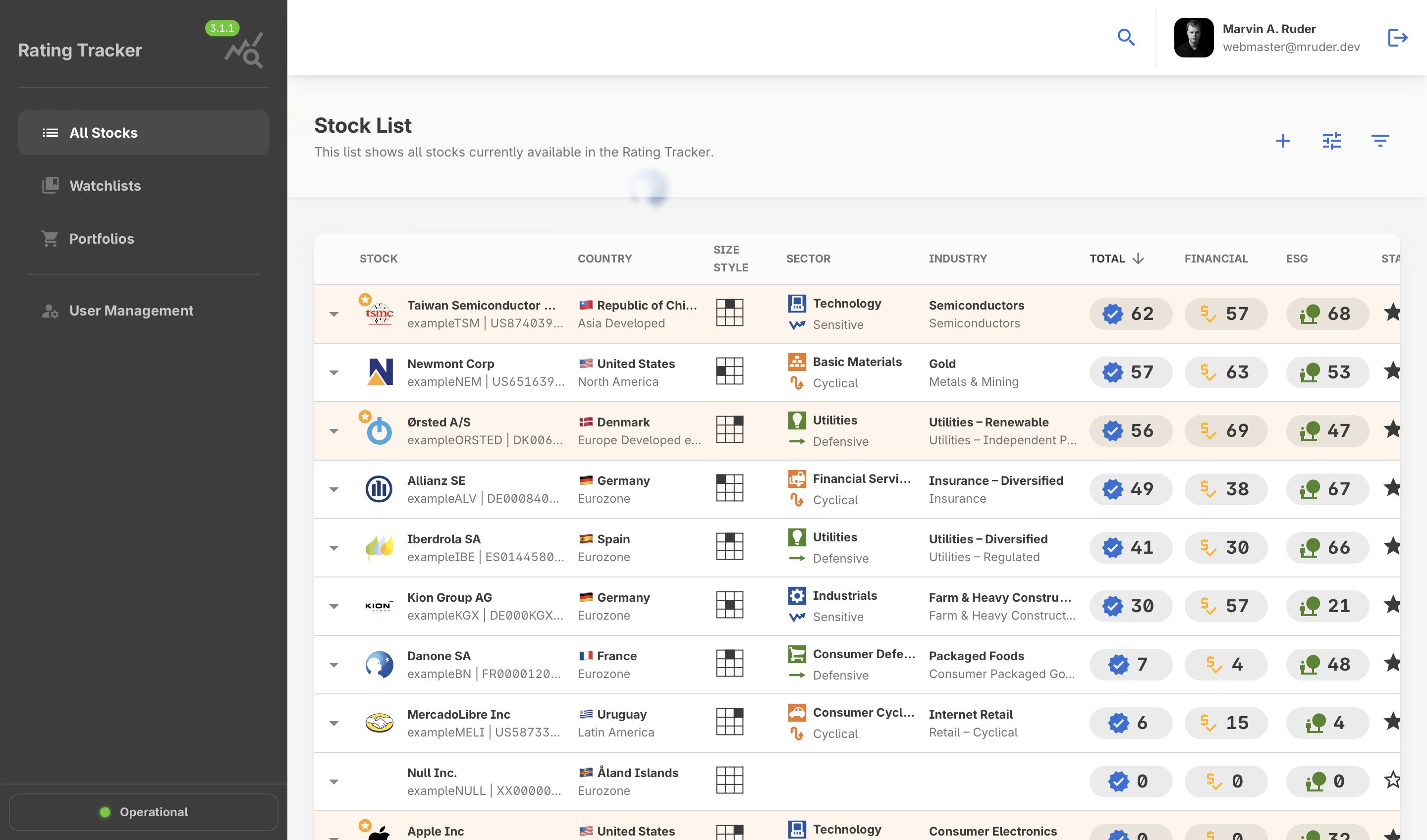This screenshot has width=1427, height=840.
Task: Open the column settings tune icon
Action: (x=1331, y=141)
